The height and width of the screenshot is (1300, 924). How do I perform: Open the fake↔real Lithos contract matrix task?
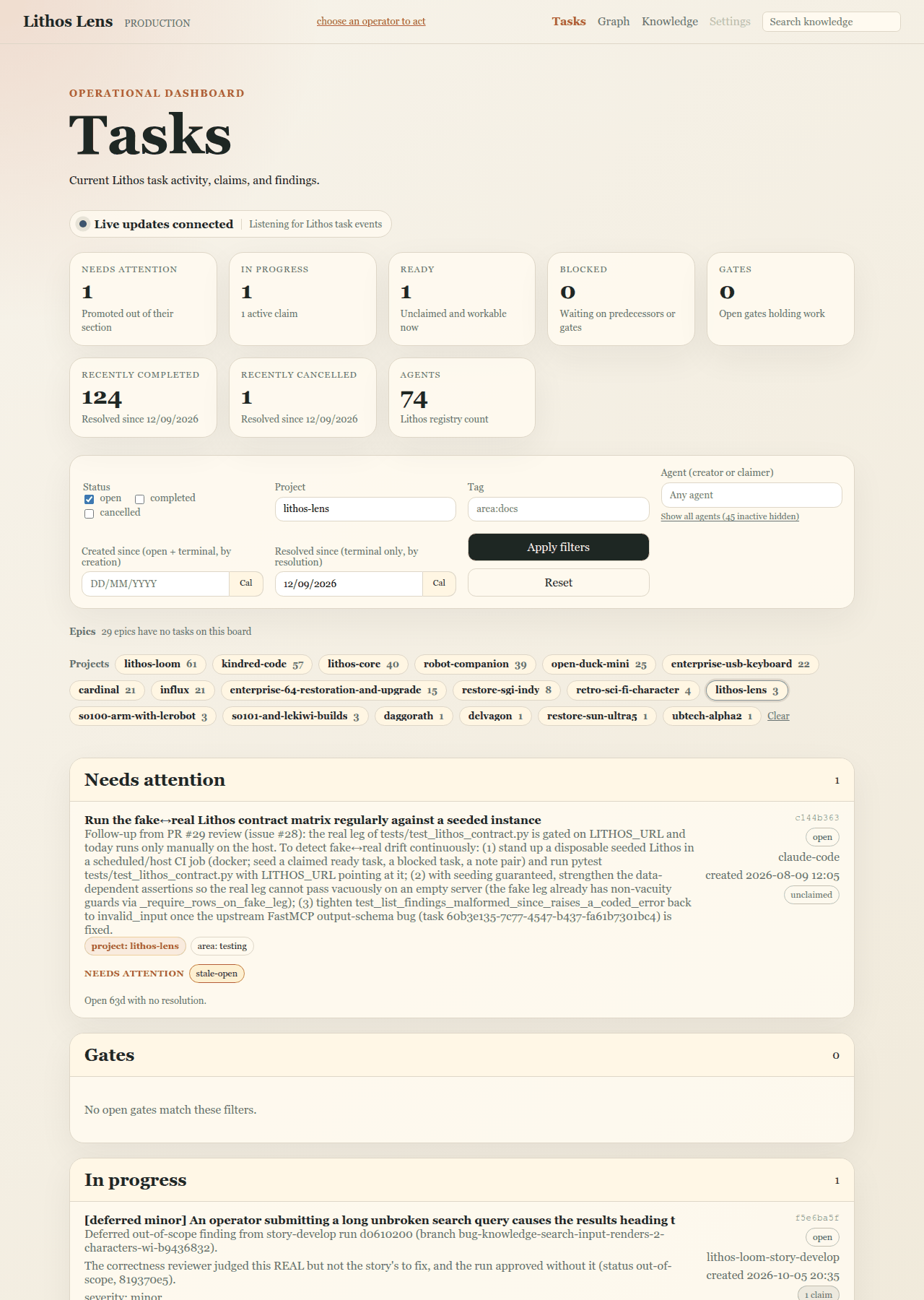click(x=313, y=820)
